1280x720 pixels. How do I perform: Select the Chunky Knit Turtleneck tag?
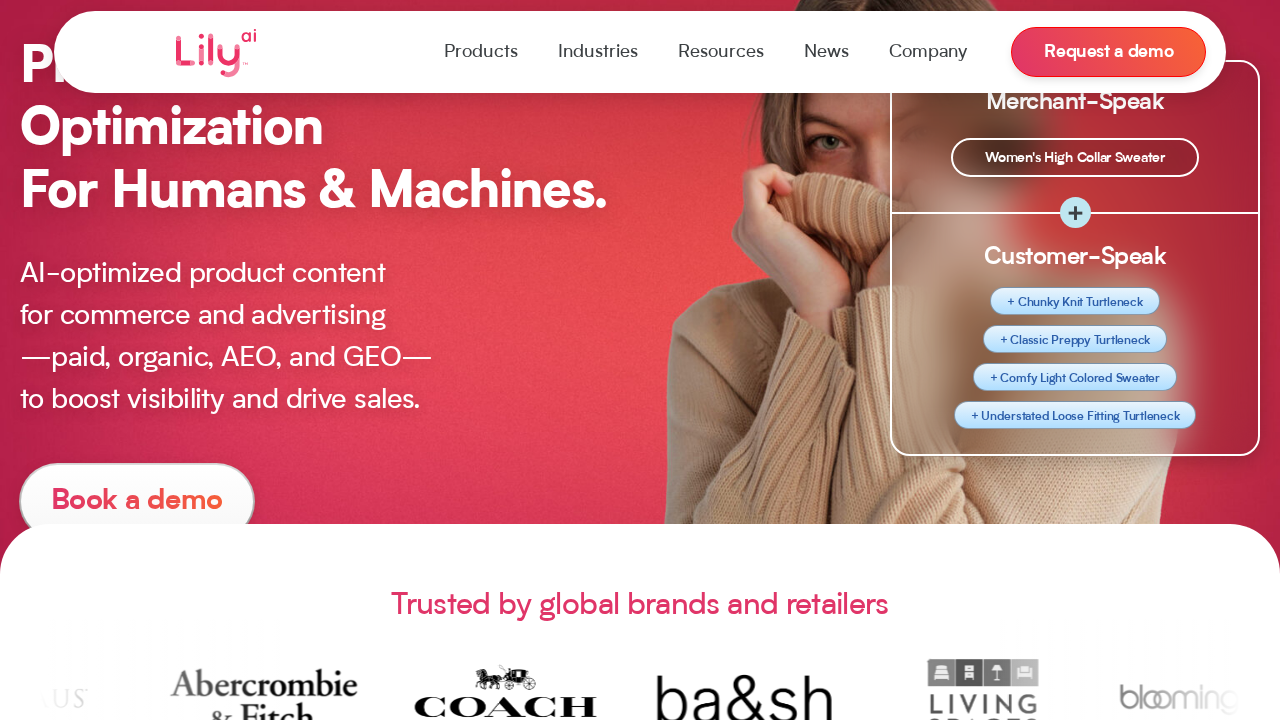[x=1075, y=301]
